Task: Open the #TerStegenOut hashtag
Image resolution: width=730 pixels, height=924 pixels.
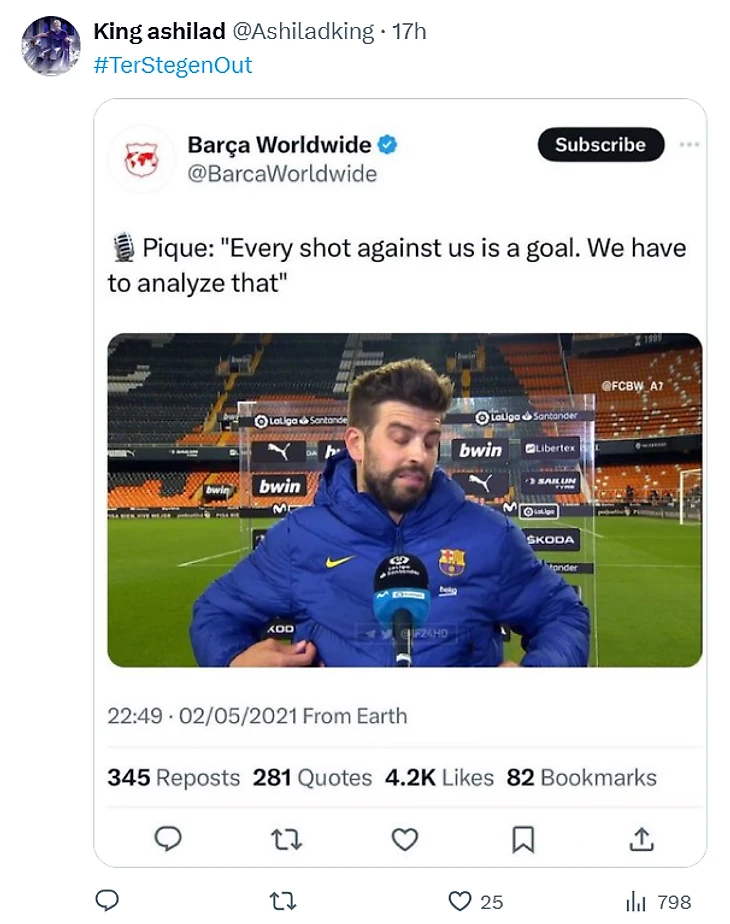Action: [172, 65]
